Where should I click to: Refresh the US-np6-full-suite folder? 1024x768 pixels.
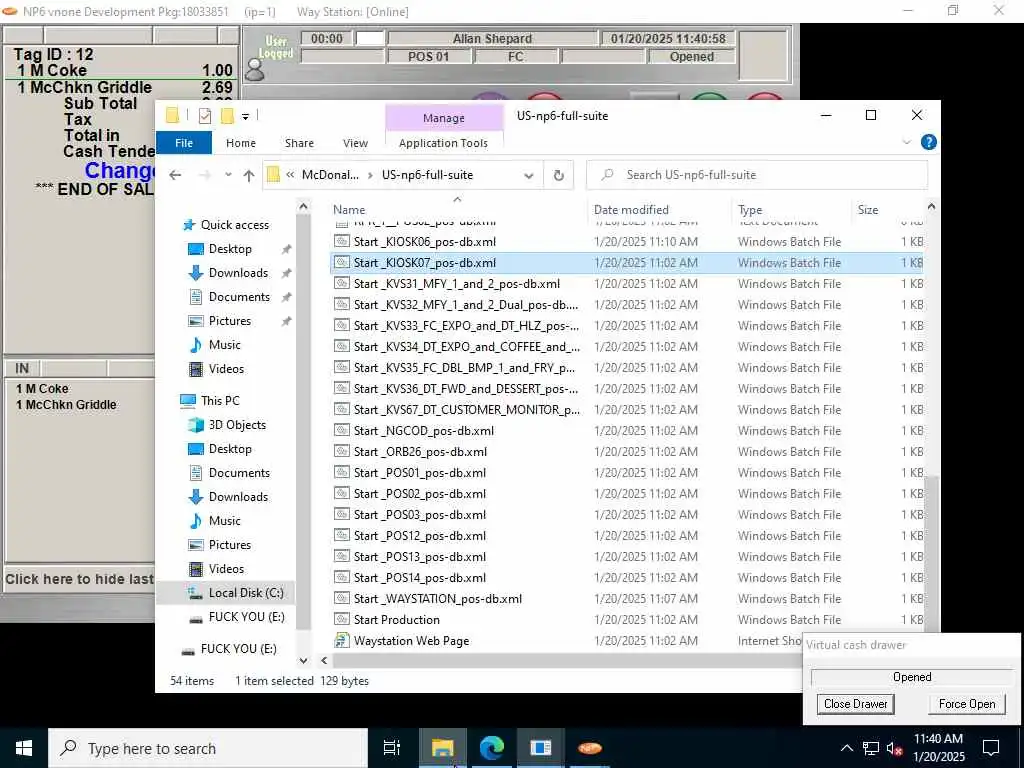click(x=558, y=175)
